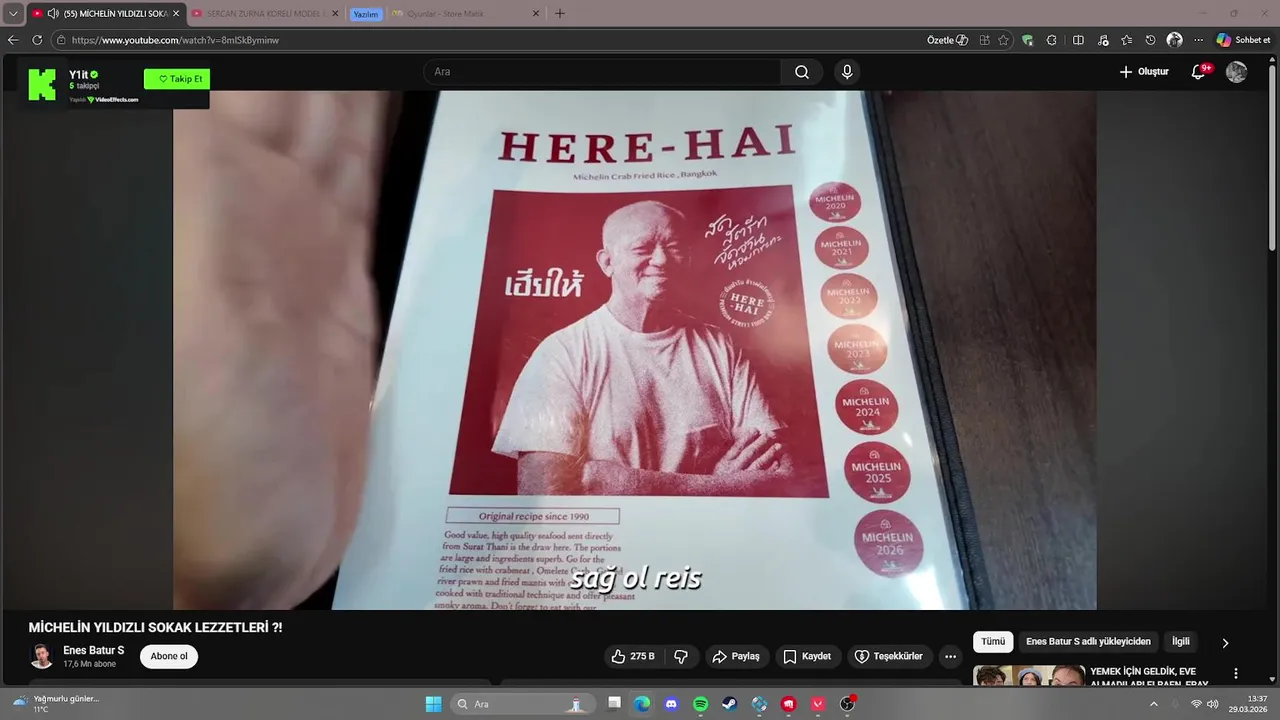Open the weather widget in the taskbar
Viewport: 1280px width, 720px height.
point(55,704)
